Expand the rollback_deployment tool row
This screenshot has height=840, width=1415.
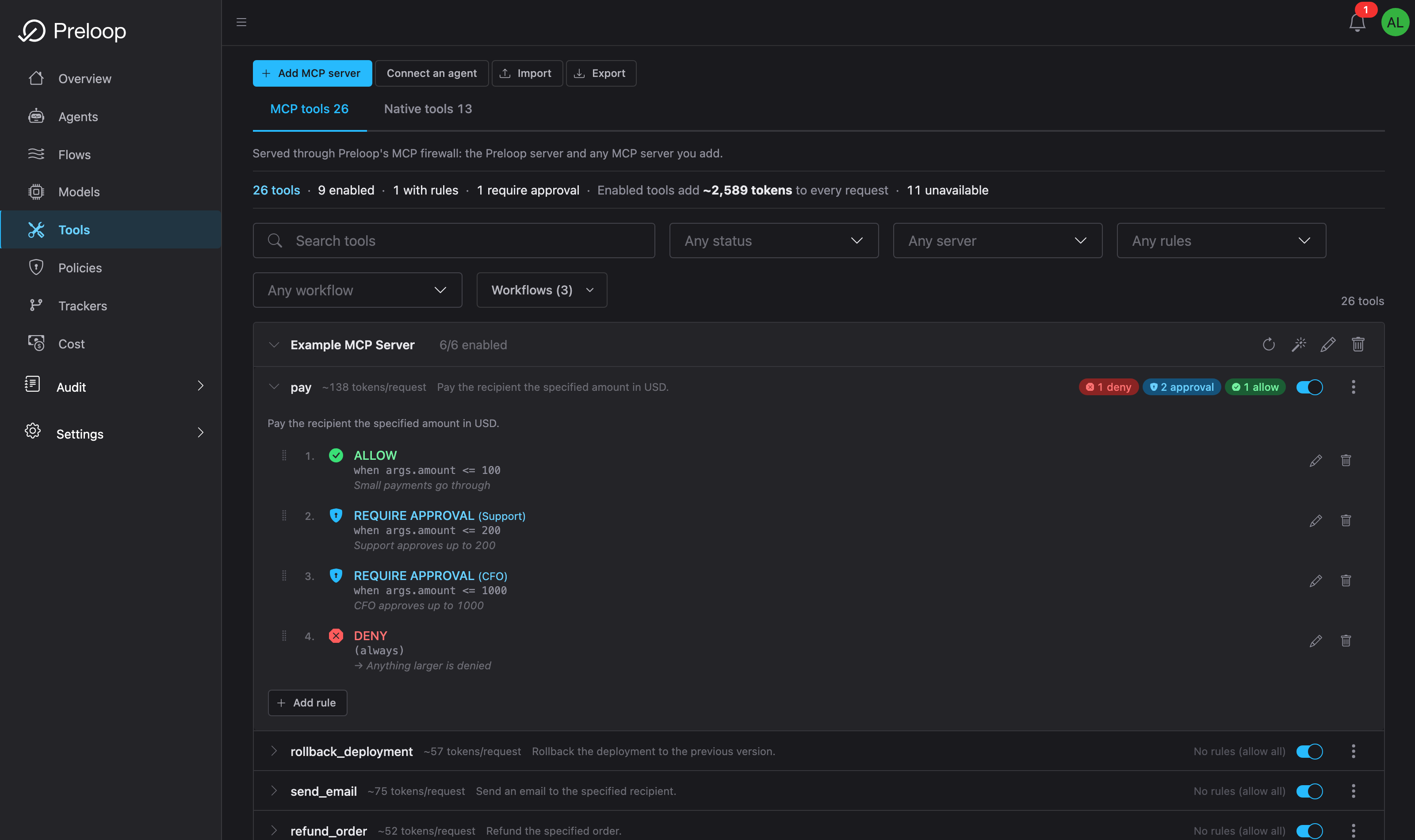pyautogui.click(x=274, y=751)
